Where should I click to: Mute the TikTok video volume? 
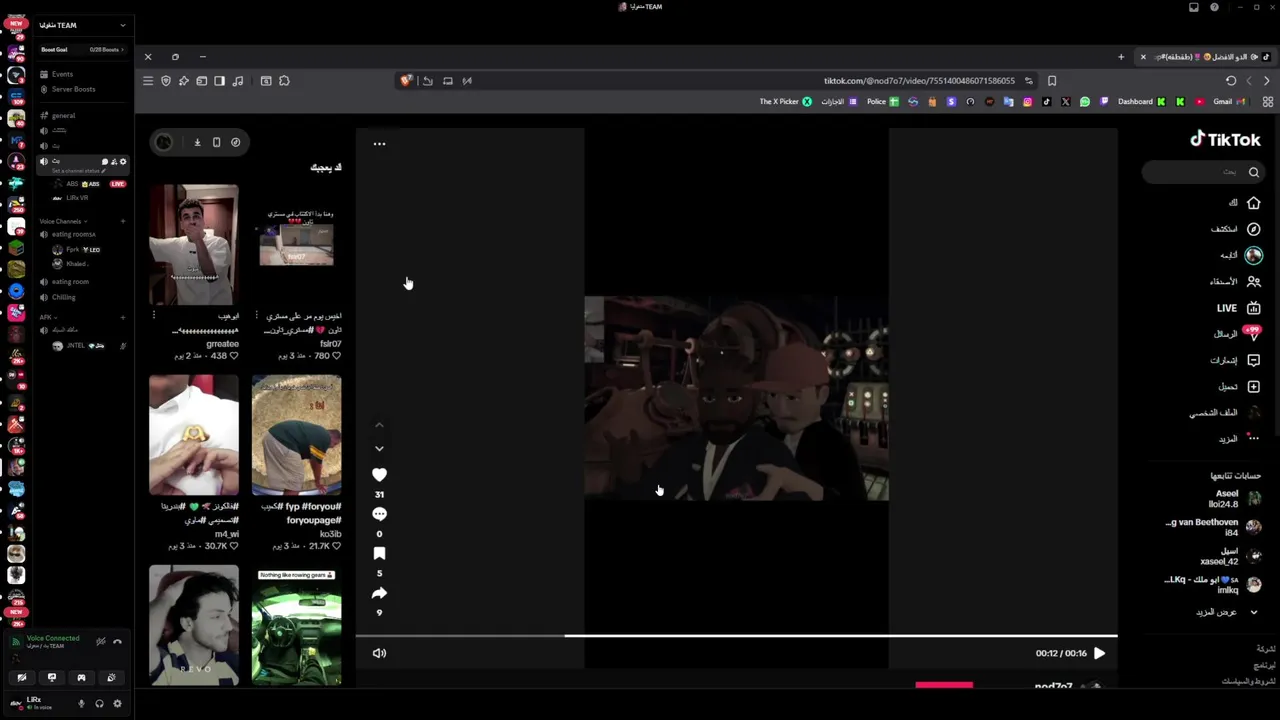click(x=379, y=653)
